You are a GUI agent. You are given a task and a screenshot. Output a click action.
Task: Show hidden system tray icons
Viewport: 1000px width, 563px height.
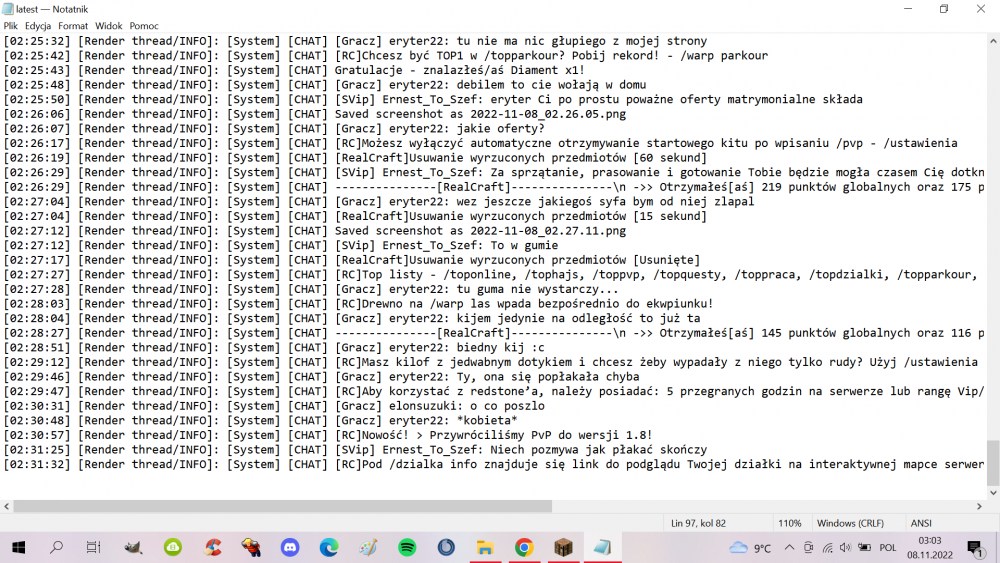click(789, 547)
